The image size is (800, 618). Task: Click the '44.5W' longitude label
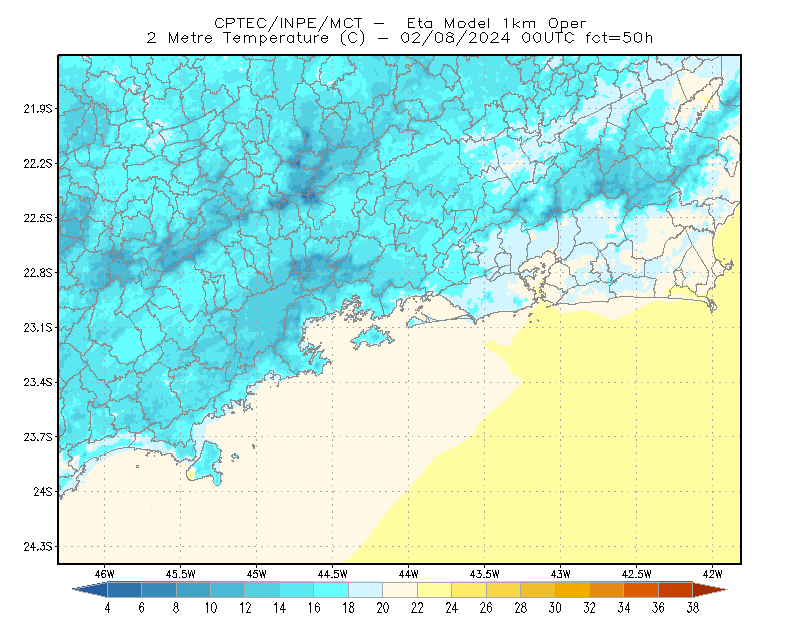tap(333, 574)
